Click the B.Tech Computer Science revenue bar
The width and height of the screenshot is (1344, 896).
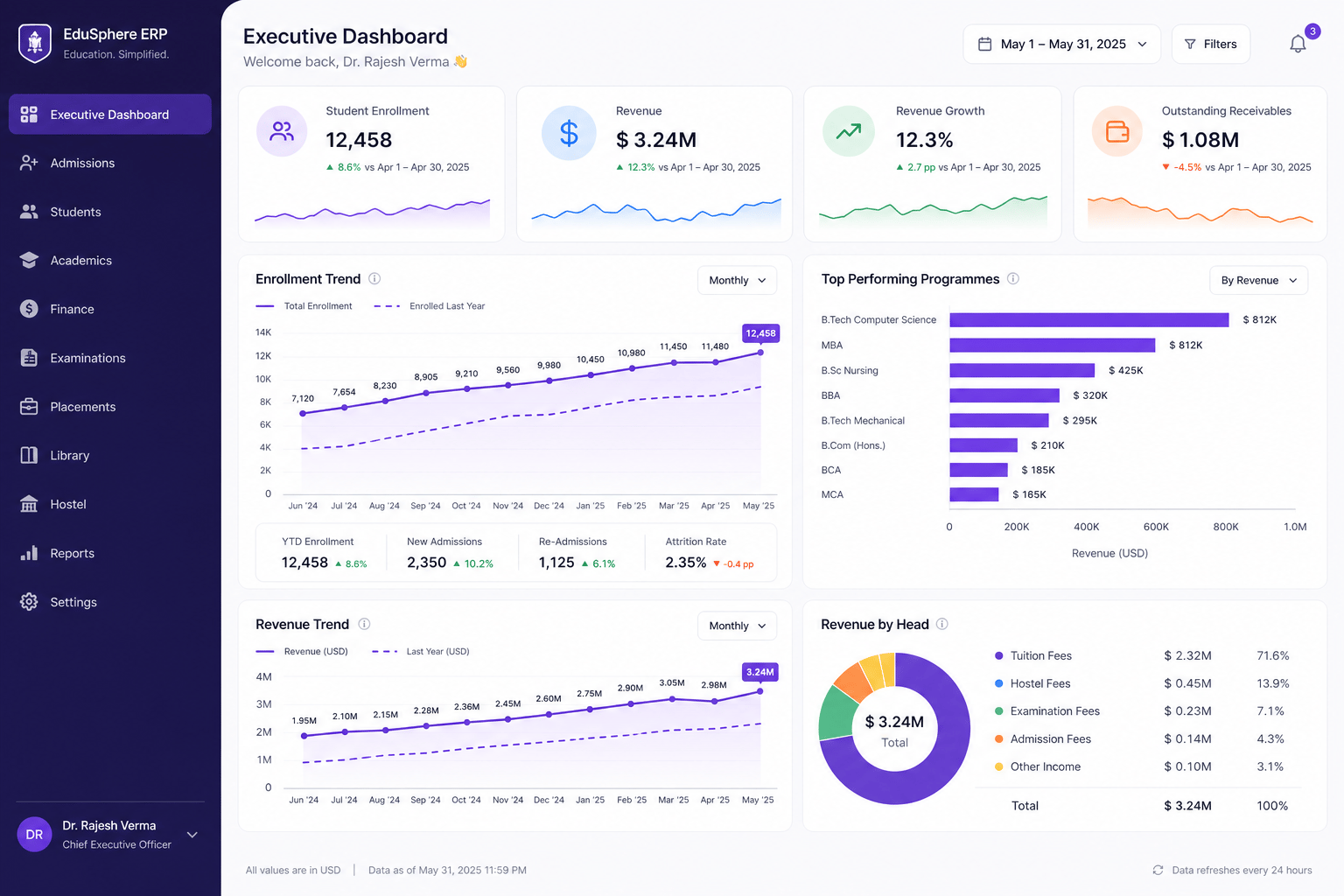1089,320
